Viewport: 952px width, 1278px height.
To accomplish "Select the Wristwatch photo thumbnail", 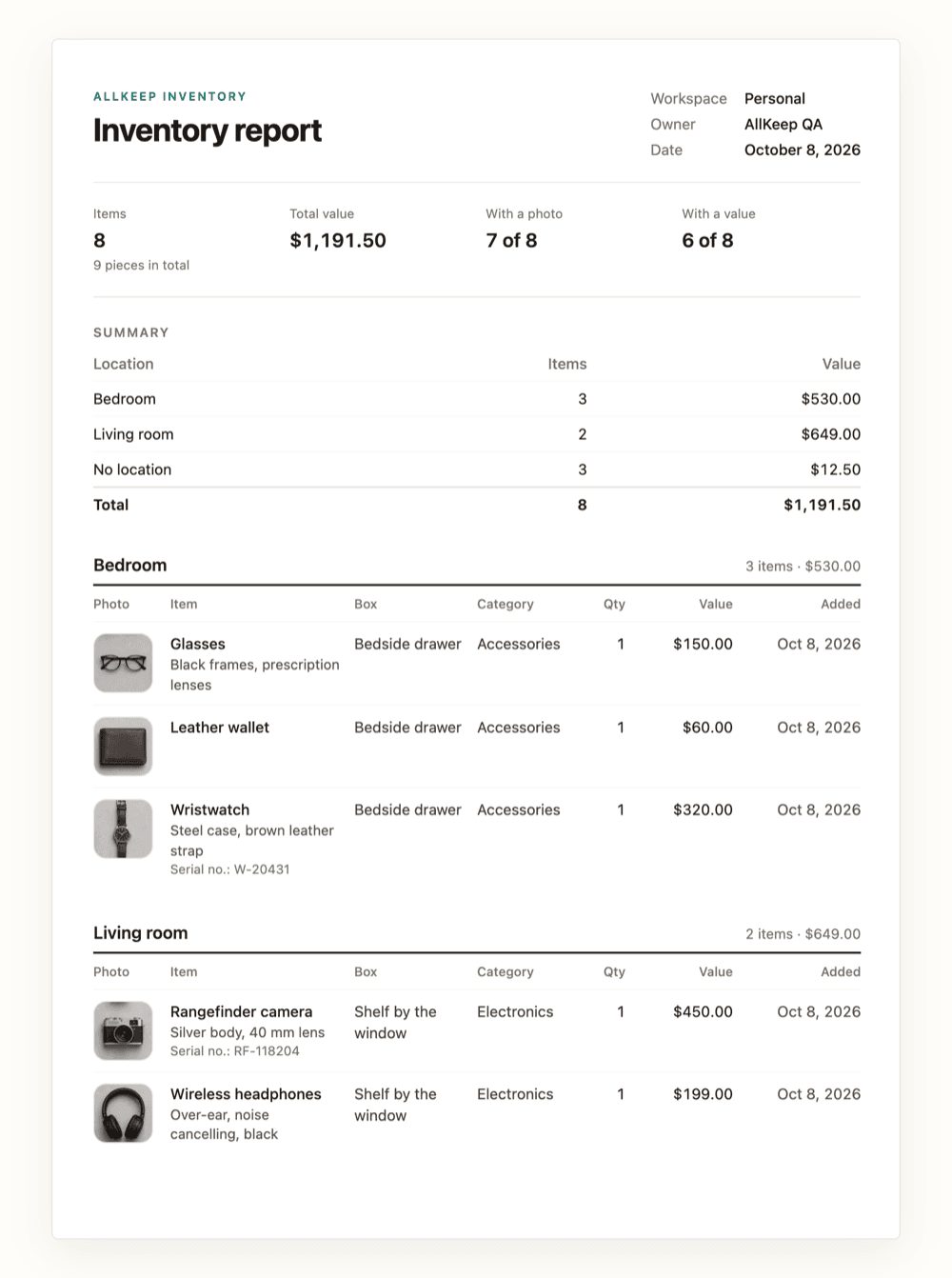I will click(123, 829).
